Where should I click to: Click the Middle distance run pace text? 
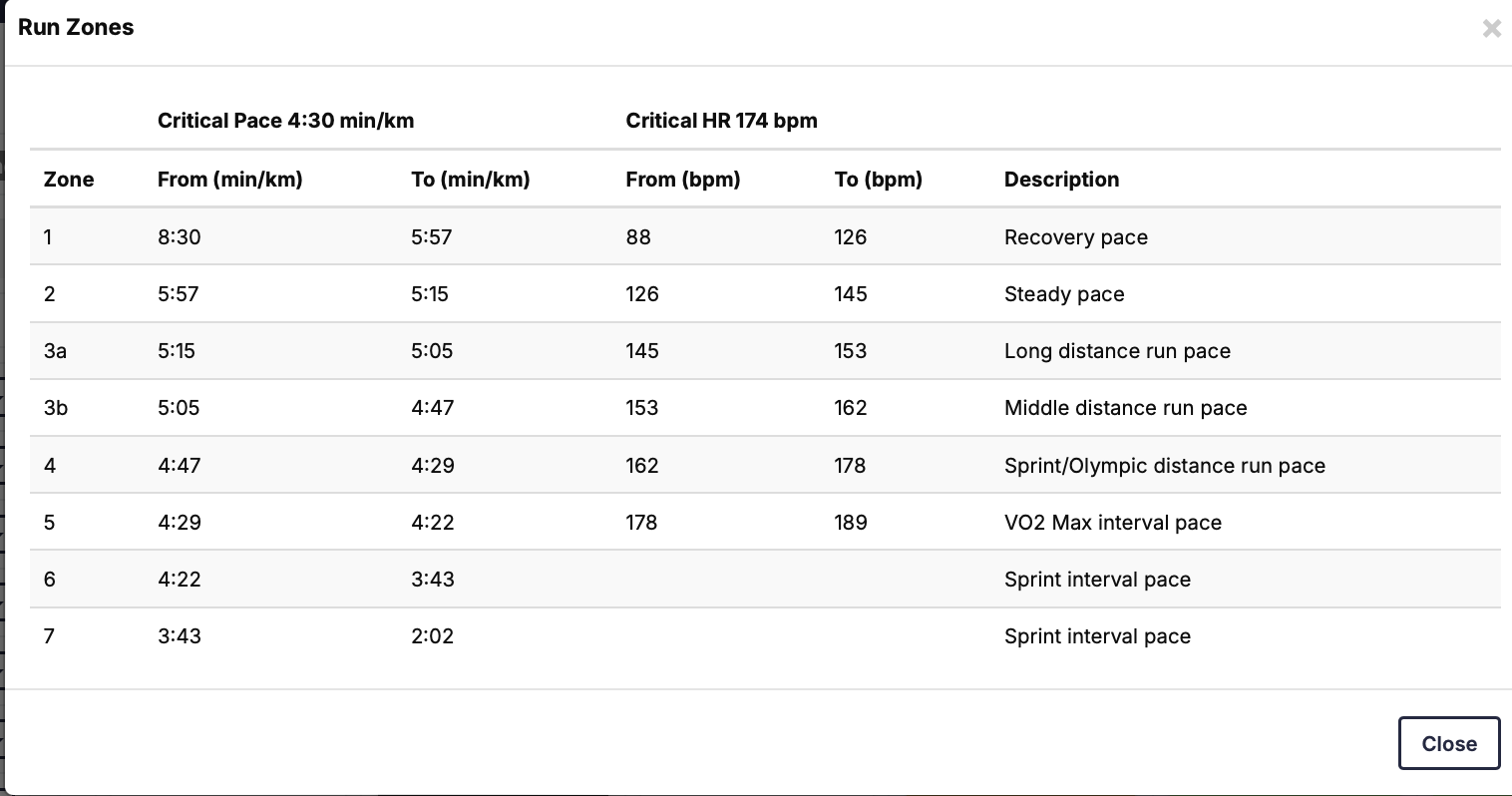click(1125, 408)
